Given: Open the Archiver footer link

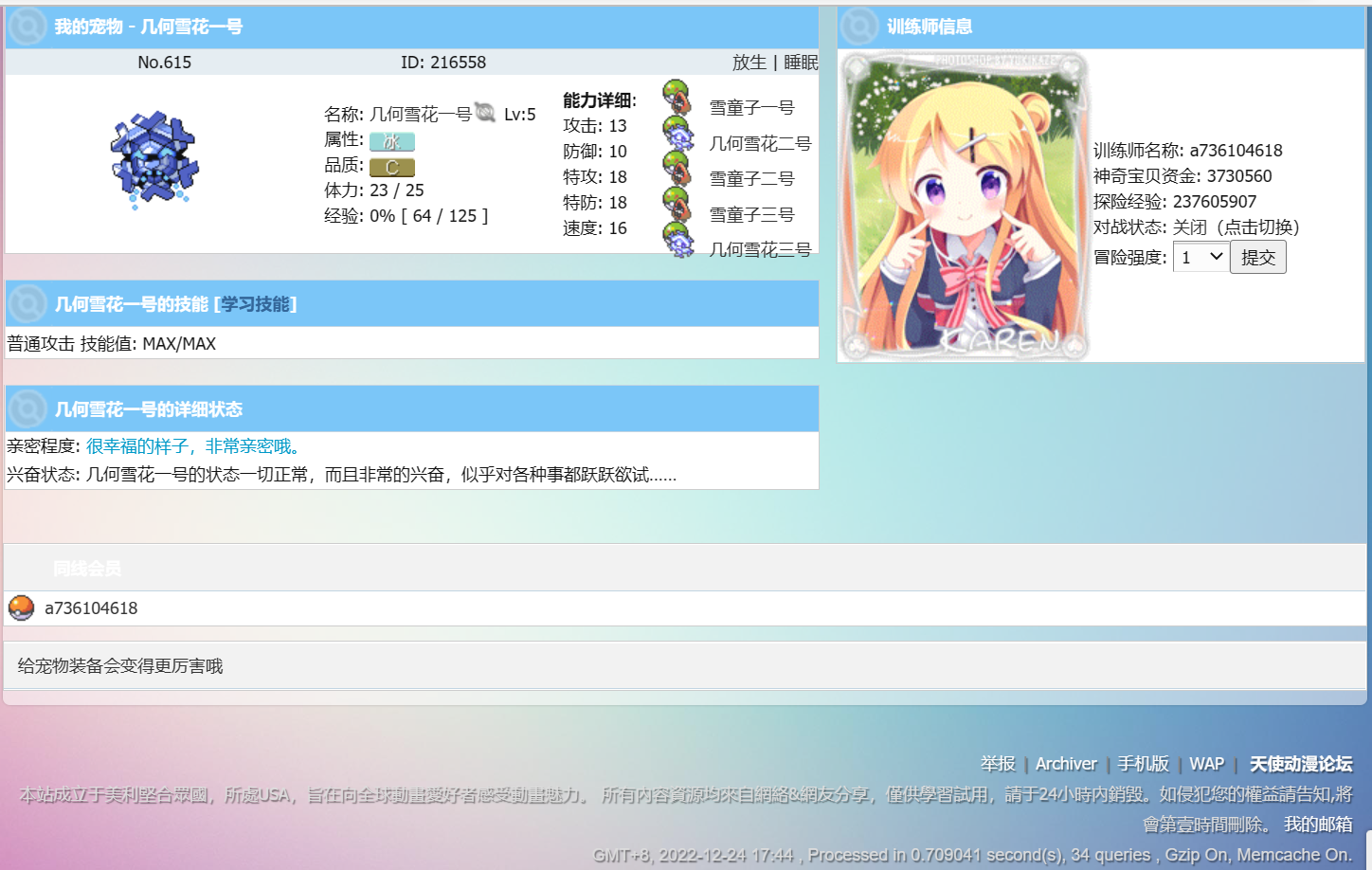Looking at the screenshot, I should coord(1066,764).
